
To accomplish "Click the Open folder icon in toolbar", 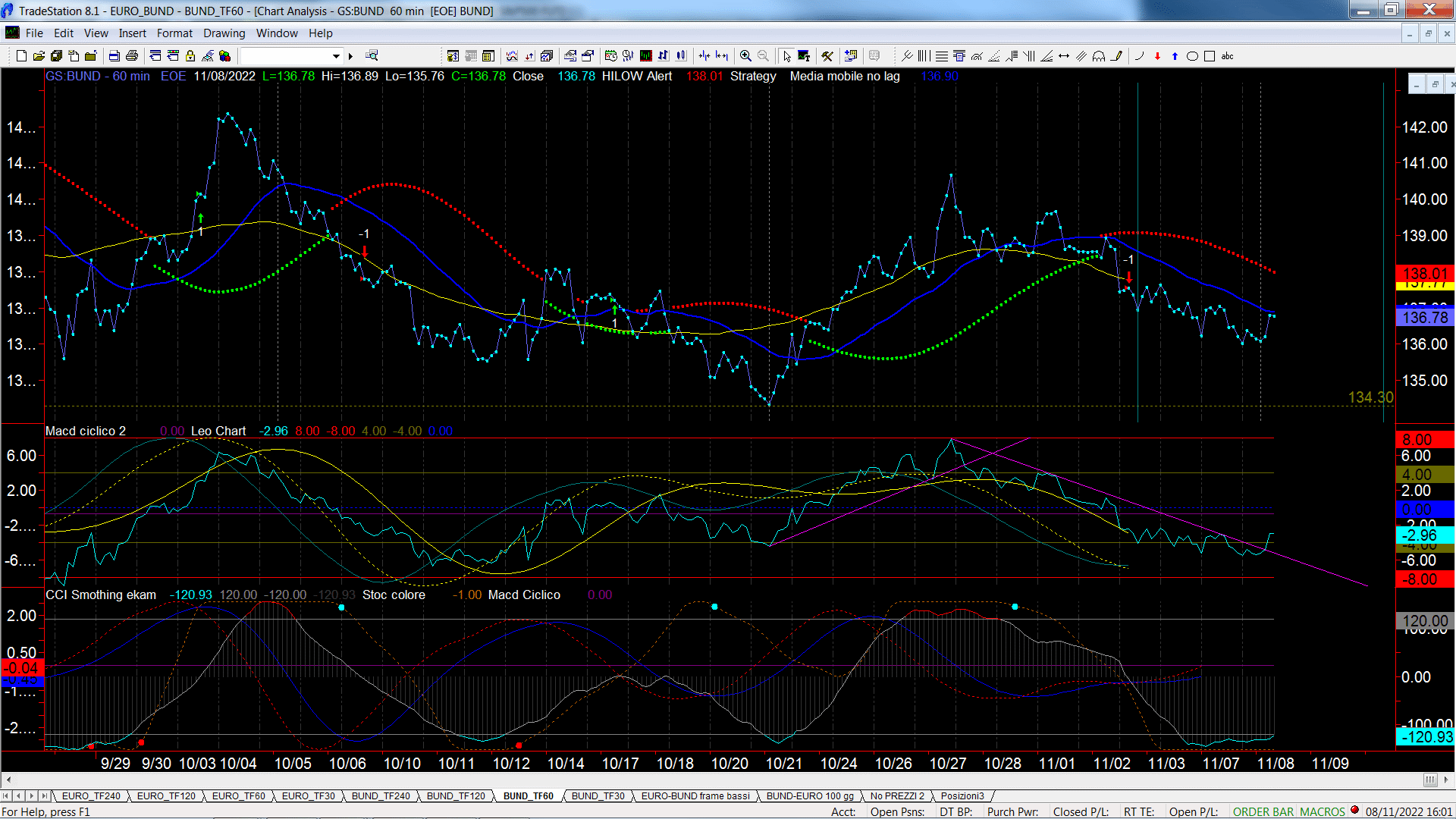I will tap(39, 55).
